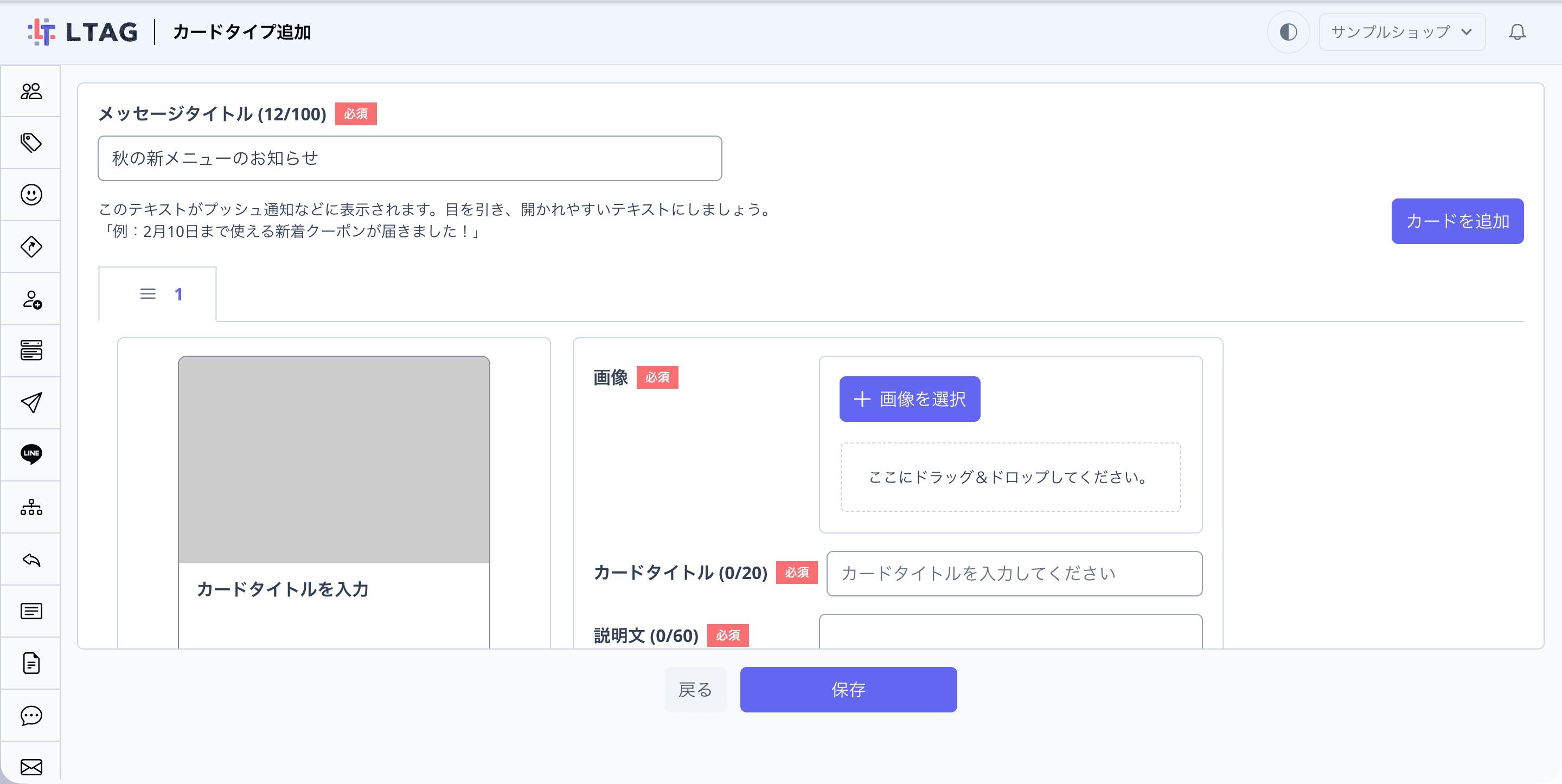Viewport: 1562px width, 784px height.
Task: Click the カードタイトルを入力 preview text
Action: (283, 589)
